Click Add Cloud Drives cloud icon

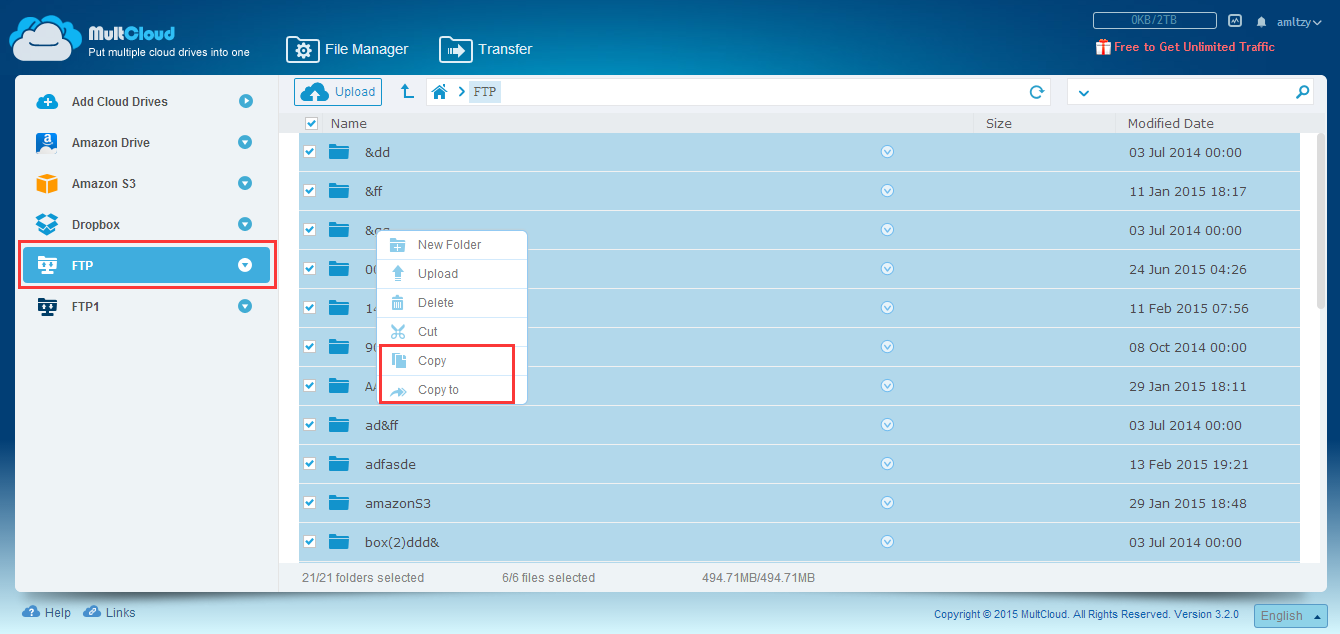click(47, 101)
